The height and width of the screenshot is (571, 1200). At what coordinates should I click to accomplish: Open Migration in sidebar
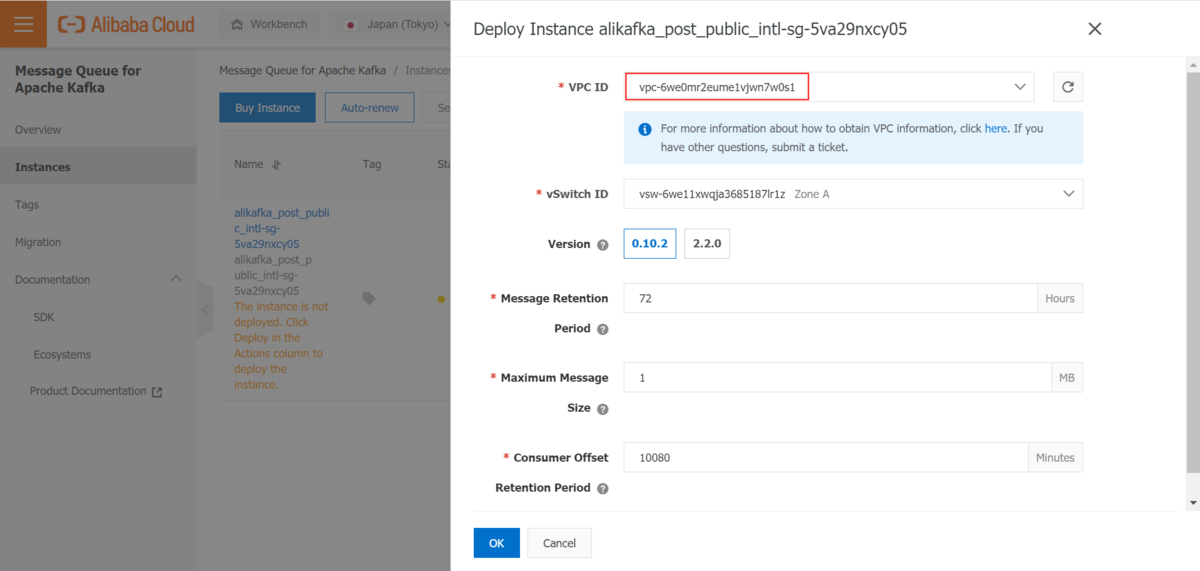click(x=38, y=242)
